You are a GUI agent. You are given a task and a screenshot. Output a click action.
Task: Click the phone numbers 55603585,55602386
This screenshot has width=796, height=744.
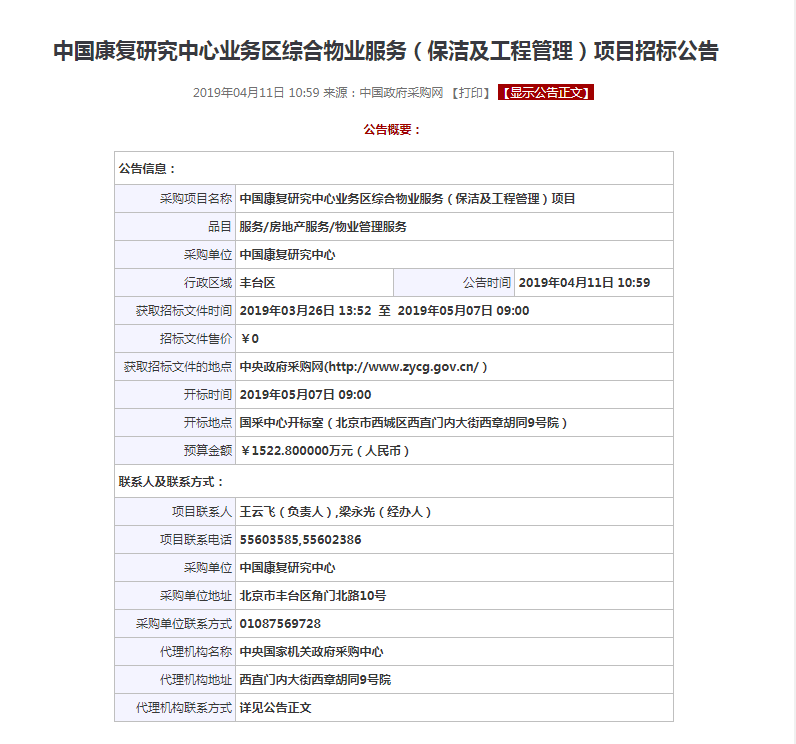pyautogui.click(x=300, y=539)
